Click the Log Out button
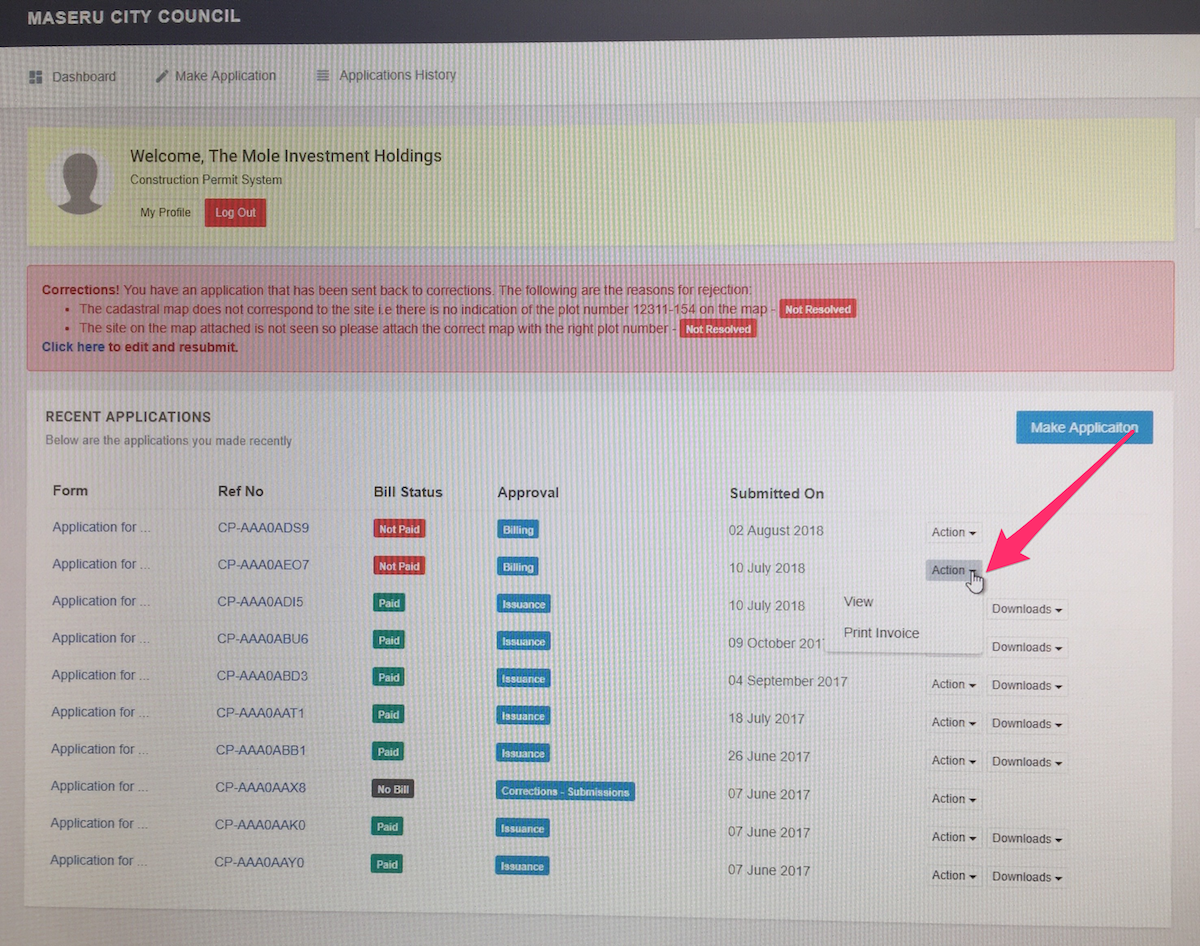 point(234,212)
